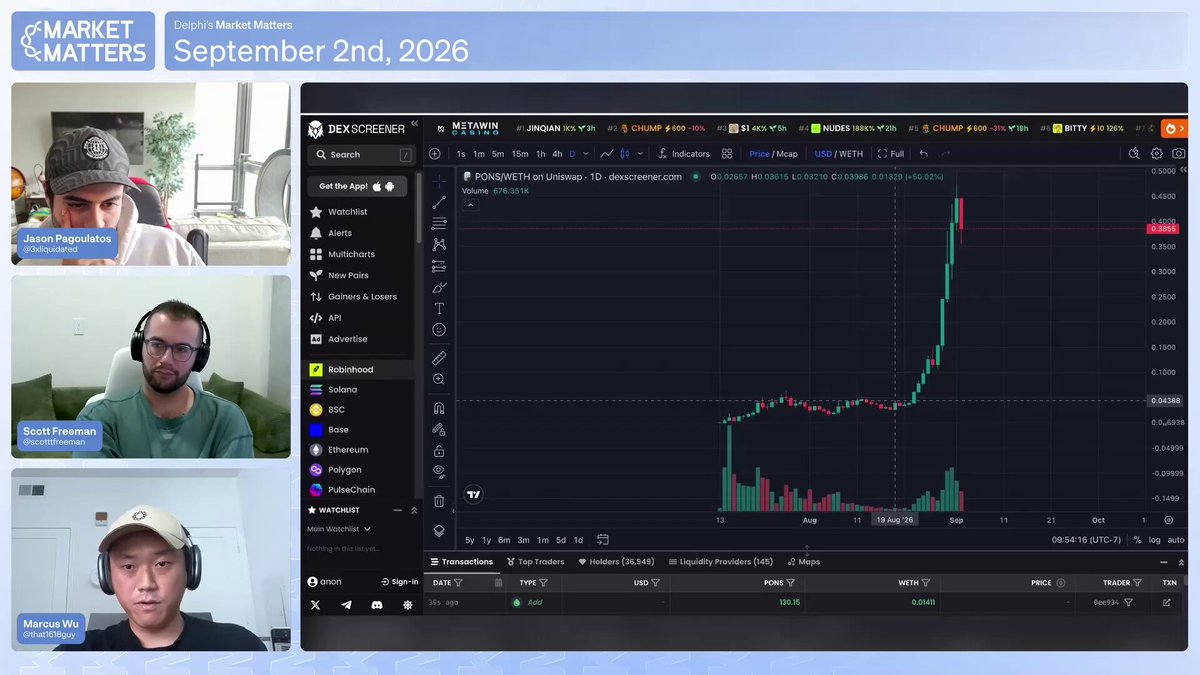Enter Full screen chart mode

coord(891,154)
